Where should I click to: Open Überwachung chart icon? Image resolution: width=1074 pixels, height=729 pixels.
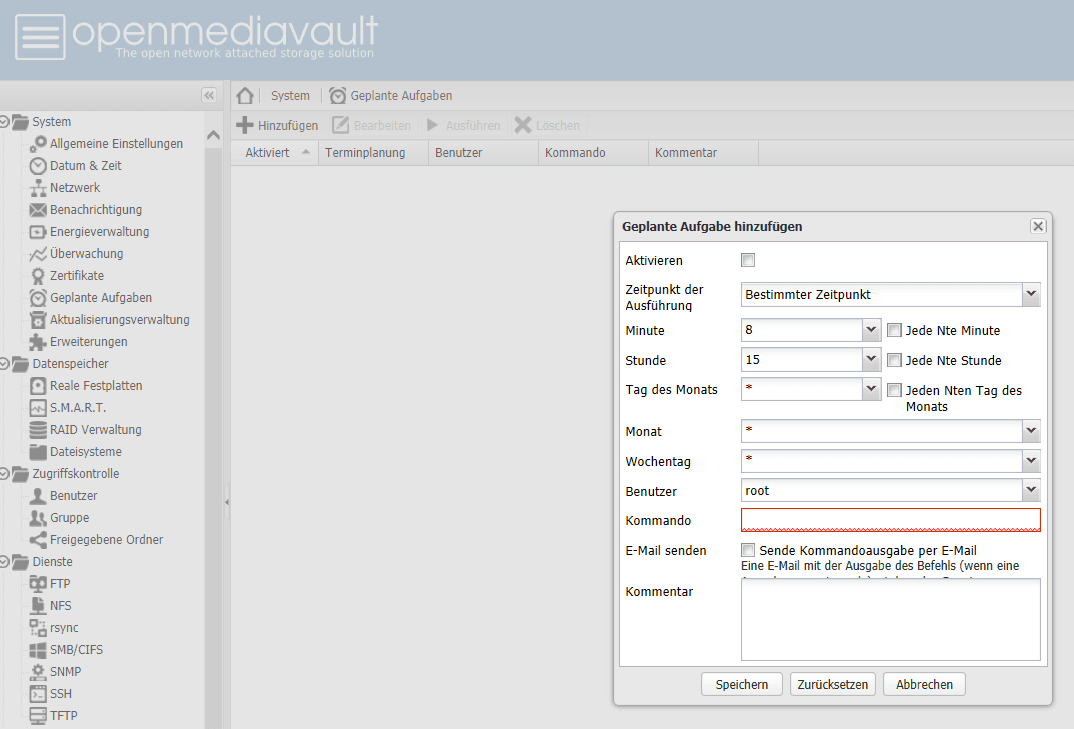pos(38,254)
